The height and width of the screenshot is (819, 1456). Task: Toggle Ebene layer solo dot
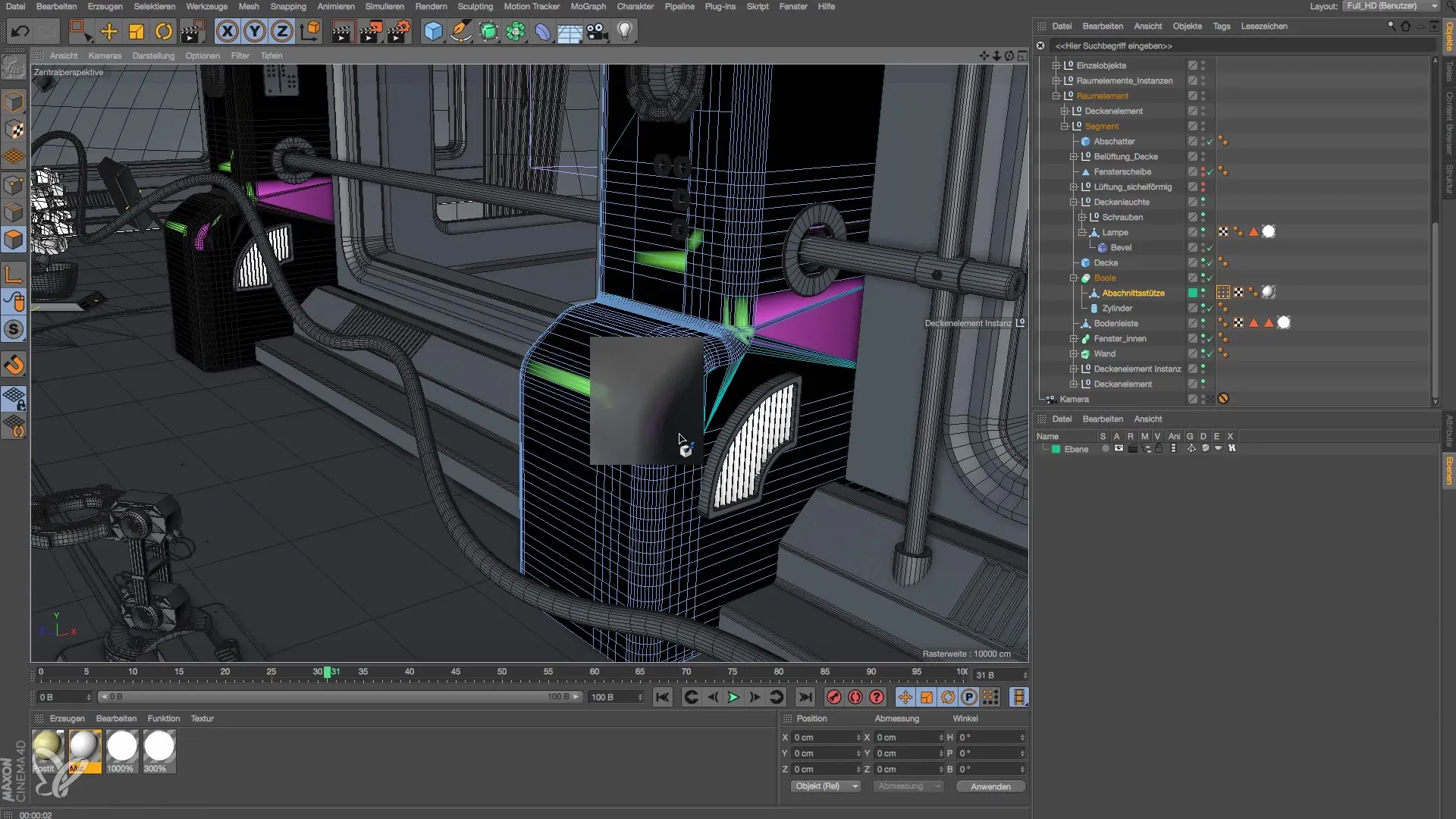(x=1105, y=449)
